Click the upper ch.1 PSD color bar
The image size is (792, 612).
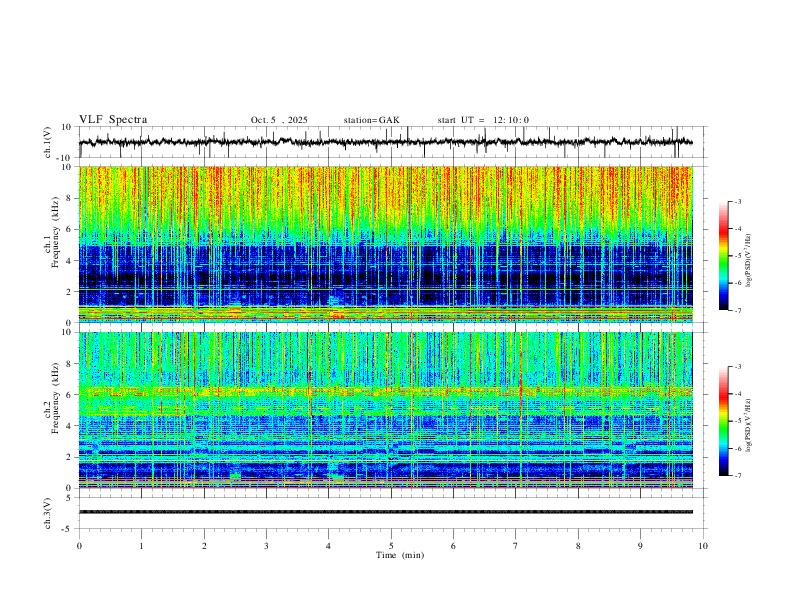click(x=723, y=256)
